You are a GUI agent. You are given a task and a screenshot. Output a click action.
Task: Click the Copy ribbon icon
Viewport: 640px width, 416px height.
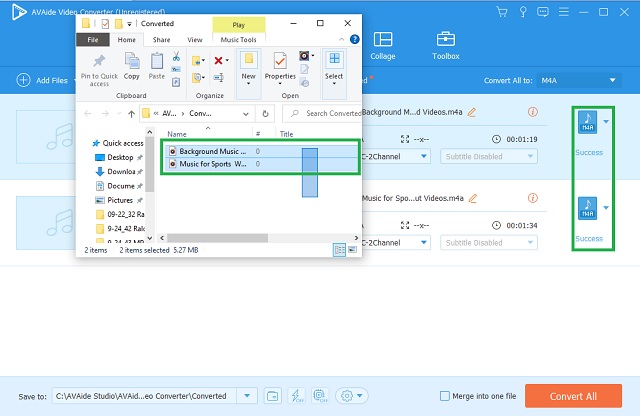coord(131,66)
